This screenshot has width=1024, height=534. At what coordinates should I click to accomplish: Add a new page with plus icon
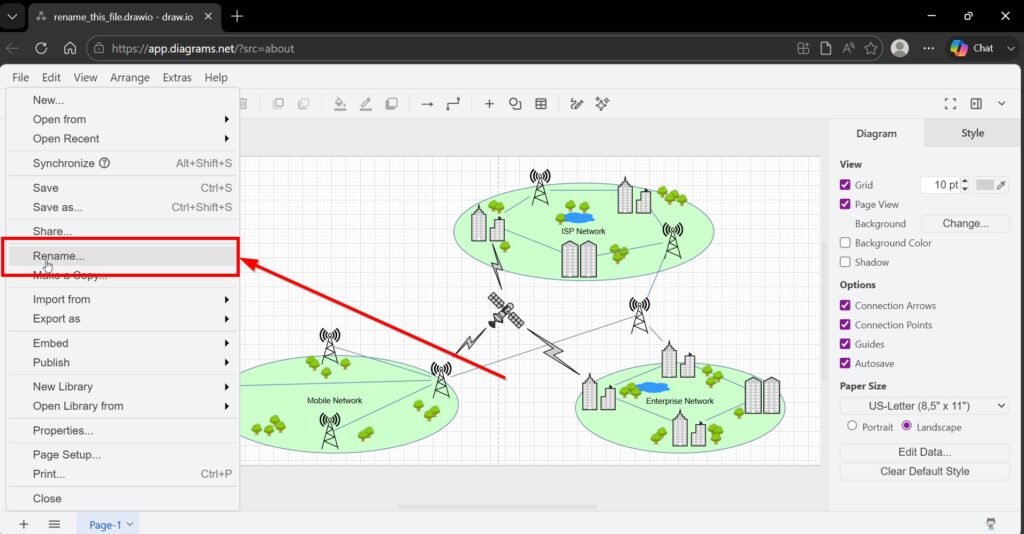23,524
